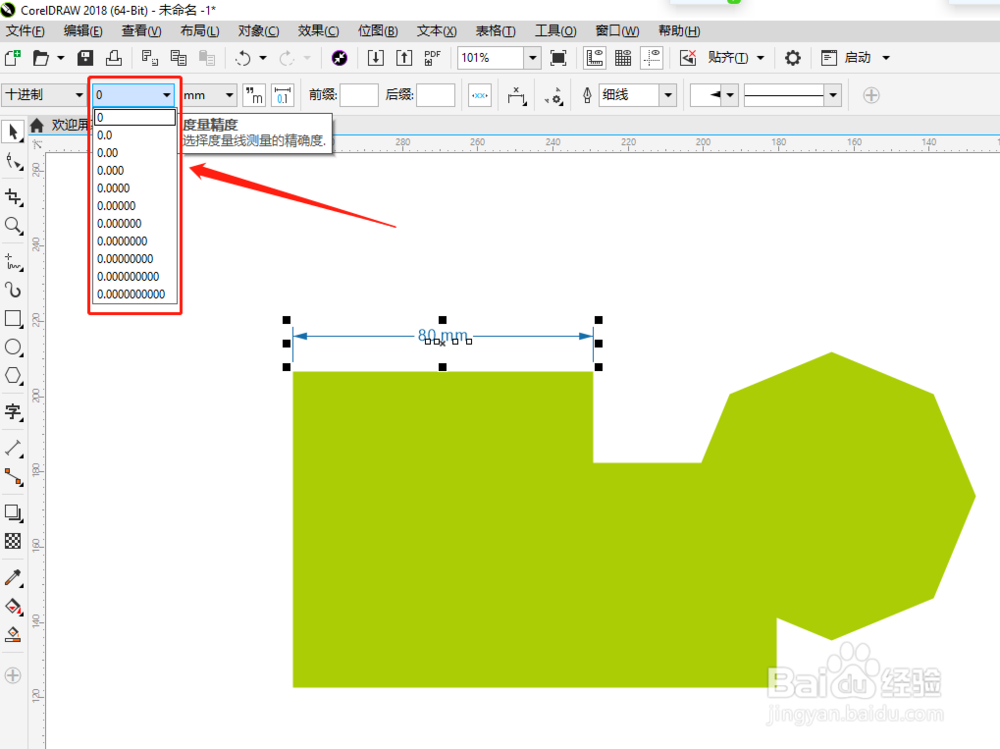The image size is (1000, 749).
Task: Click the quick customize plus on toolbox
Action: pyautogui.click(x=13, y=675)
